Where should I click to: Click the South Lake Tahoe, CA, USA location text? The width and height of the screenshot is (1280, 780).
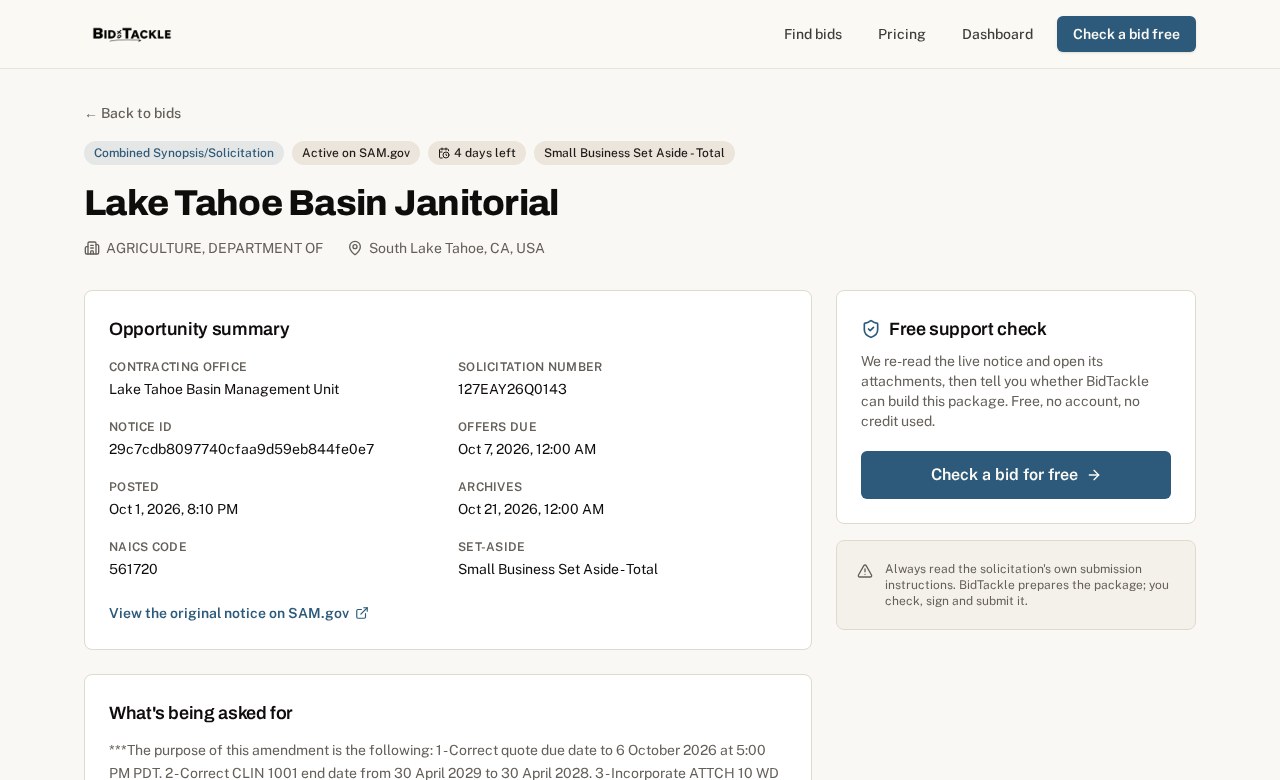[457, 248]
